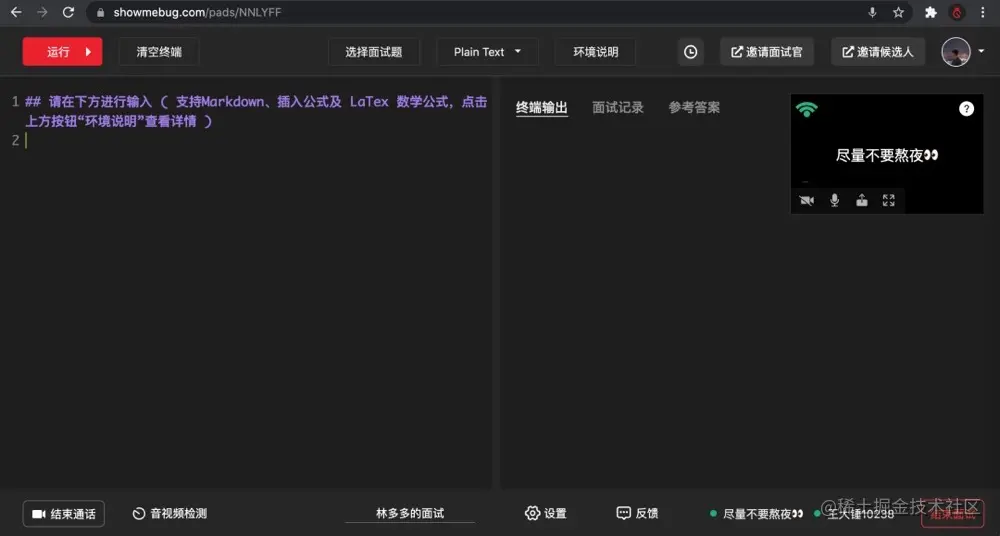View site lock security info
This screenshot has height=536, width=1000.
click(x=100, y=12)
